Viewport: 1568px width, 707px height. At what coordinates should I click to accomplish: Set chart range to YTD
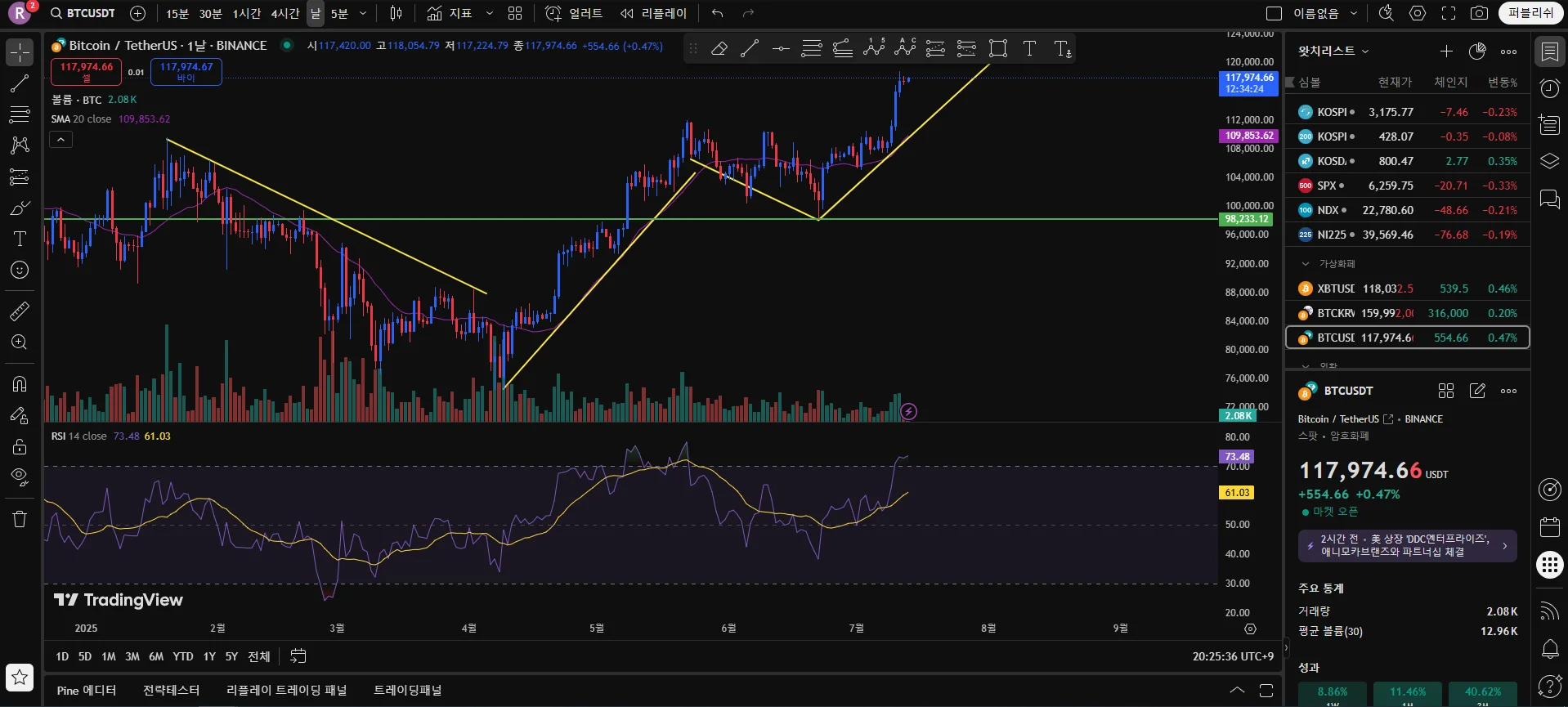click(x=183, y=656)
